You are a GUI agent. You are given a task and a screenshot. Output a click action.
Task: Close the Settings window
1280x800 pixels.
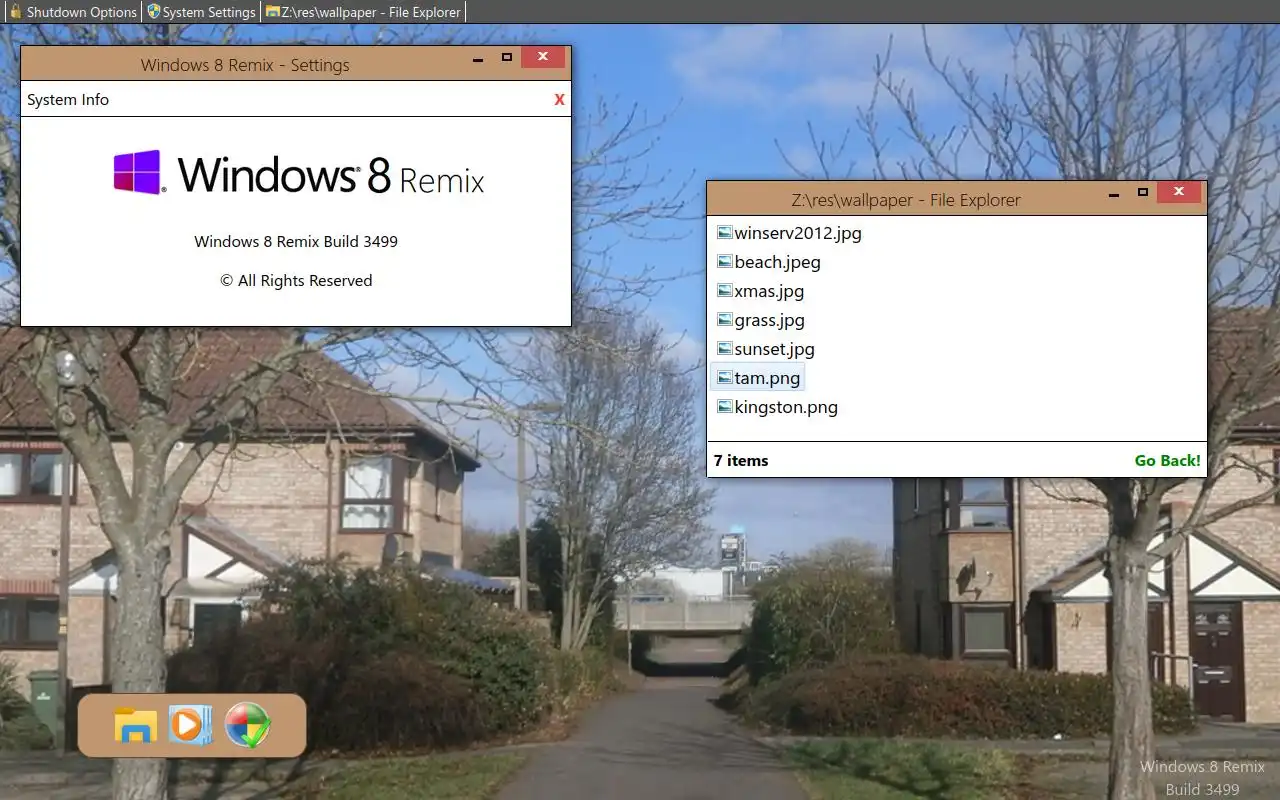tap(543, 58)
